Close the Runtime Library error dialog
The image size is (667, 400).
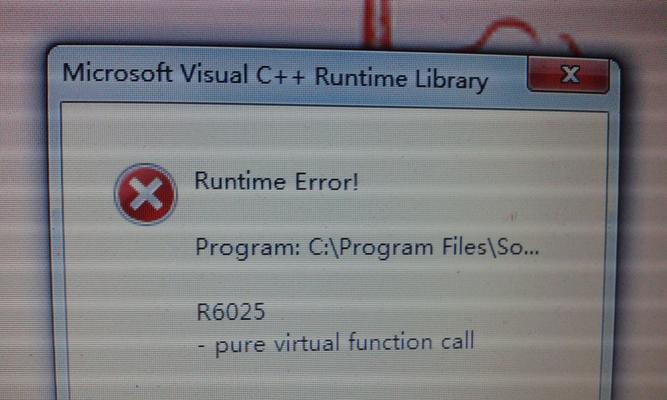(x=568, y=74)
